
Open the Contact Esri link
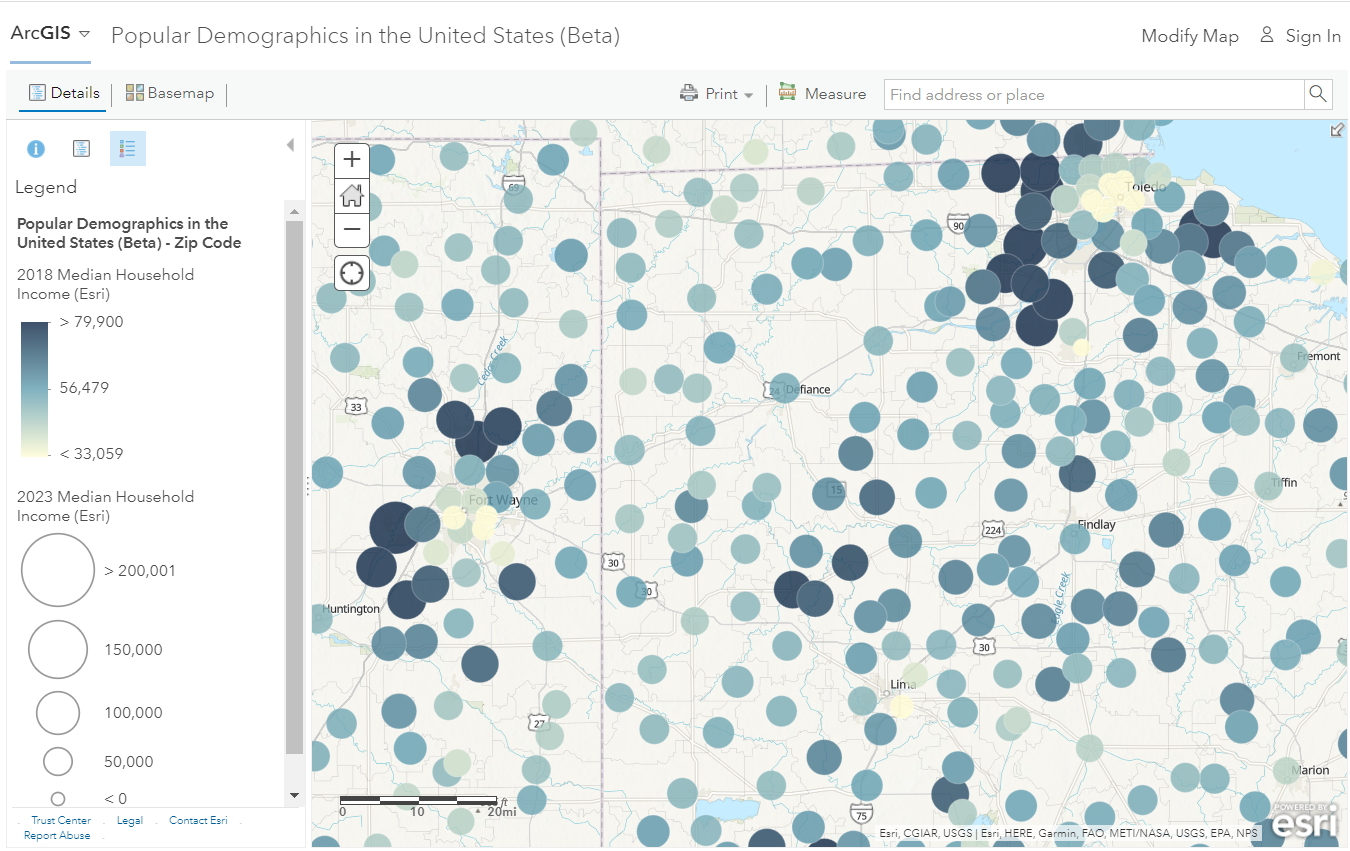tap(198, 821)
